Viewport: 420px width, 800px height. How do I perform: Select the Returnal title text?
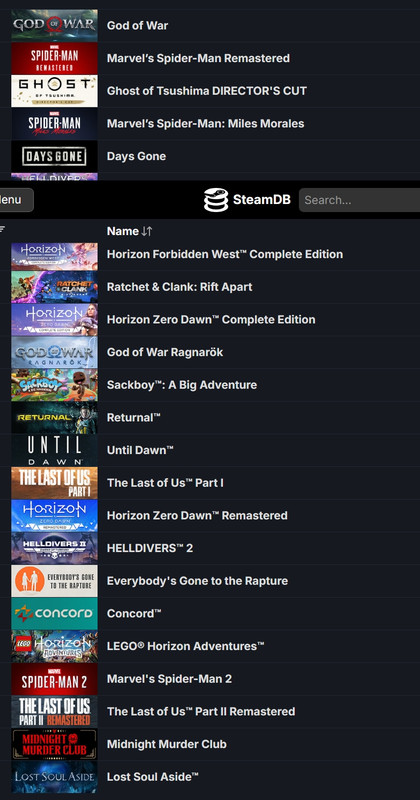coord(134,417)
